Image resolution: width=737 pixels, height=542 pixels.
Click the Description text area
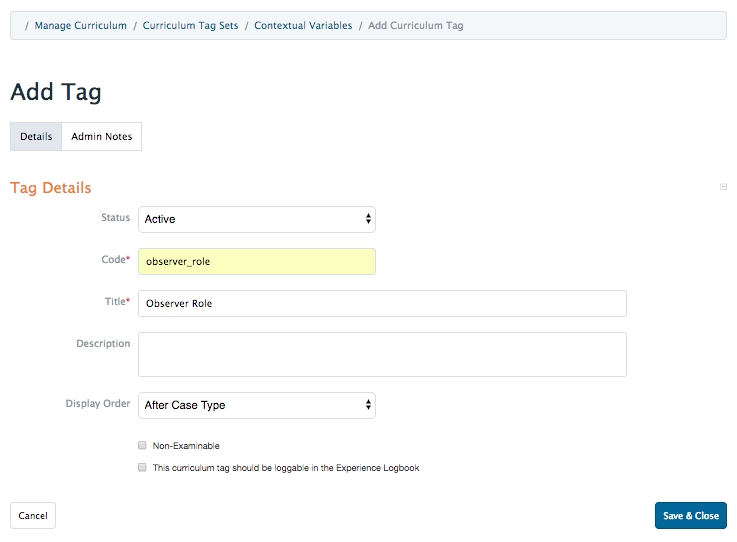tap(382, 354)
